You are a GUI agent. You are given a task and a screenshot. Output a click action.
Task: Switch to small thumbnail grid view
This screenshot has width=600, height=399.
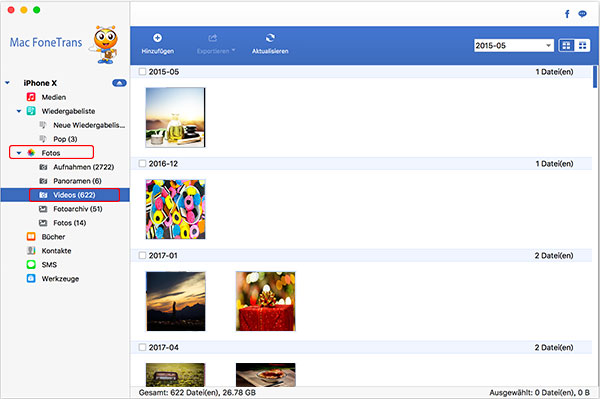point(582,46)
